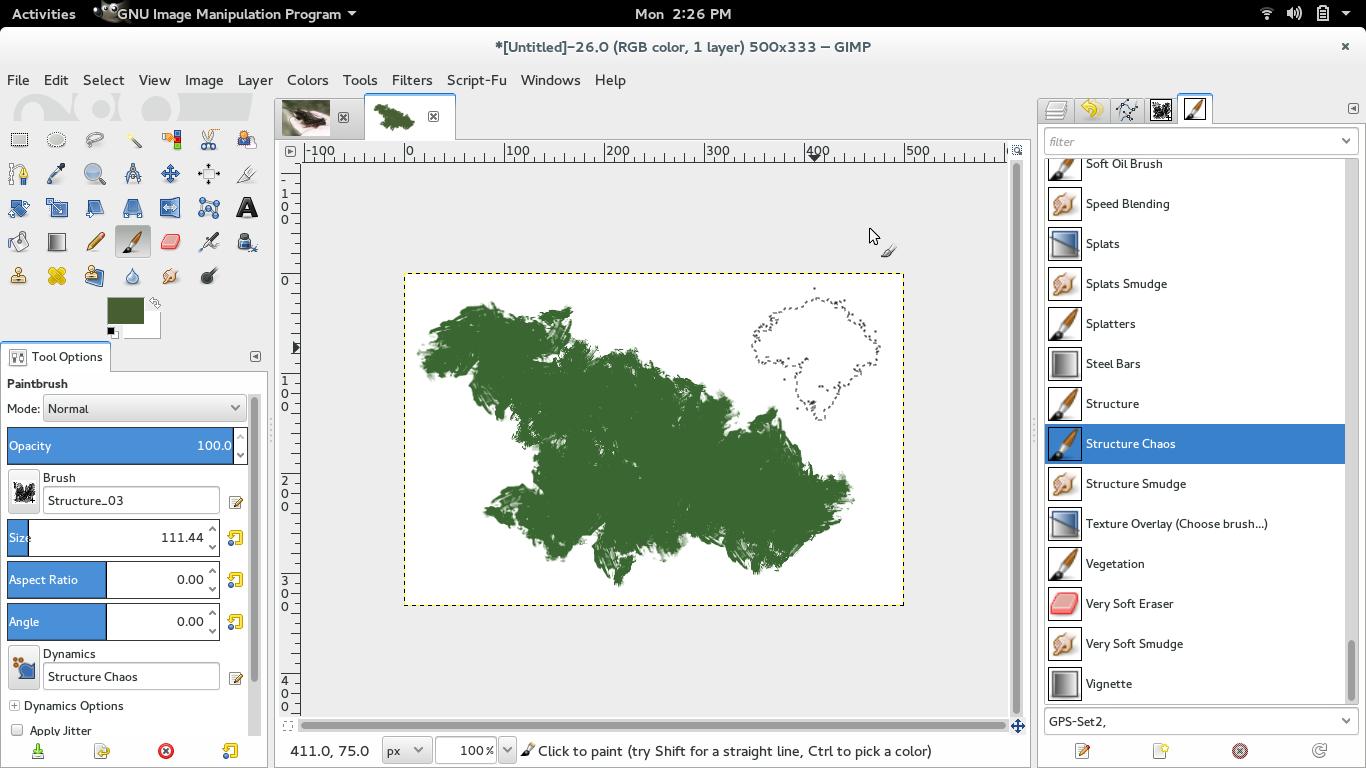Pick the Text tool
Viewport: 1366px width, 768px height.
point(246,208)
